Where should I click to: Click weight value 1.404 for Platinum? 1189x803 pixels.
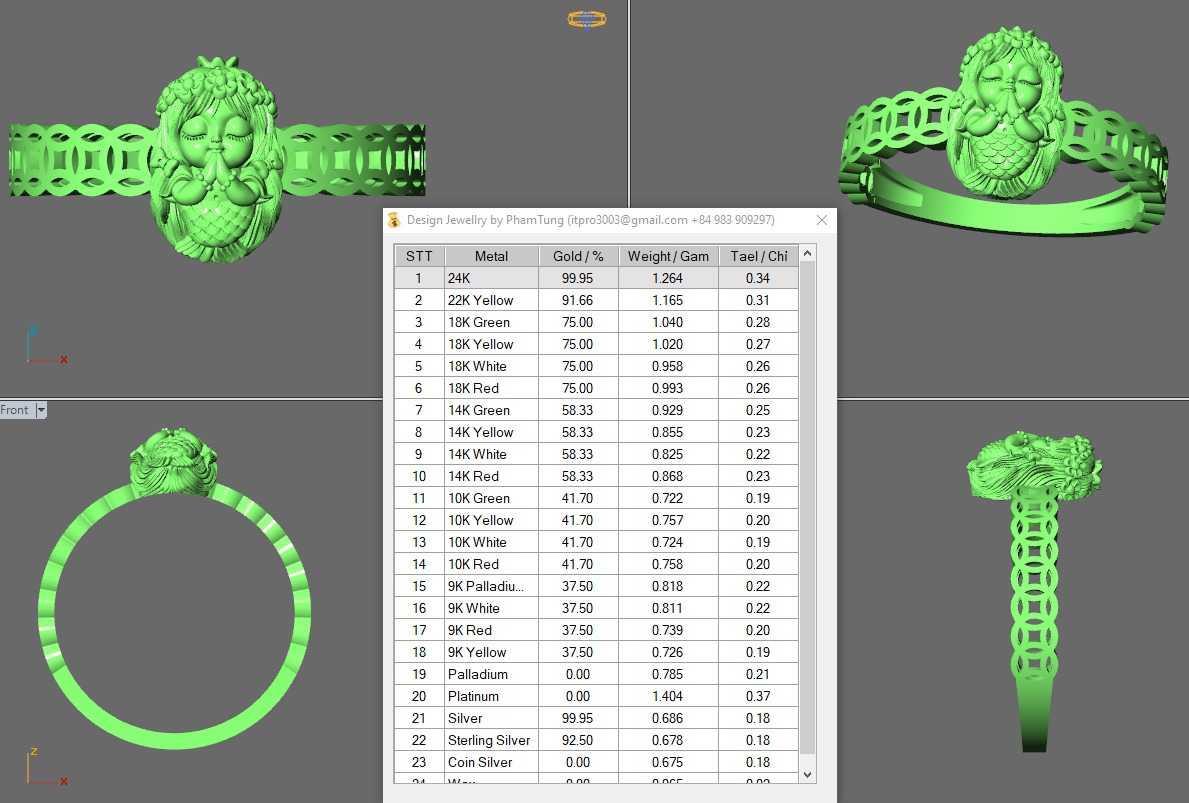coord(667,696)
